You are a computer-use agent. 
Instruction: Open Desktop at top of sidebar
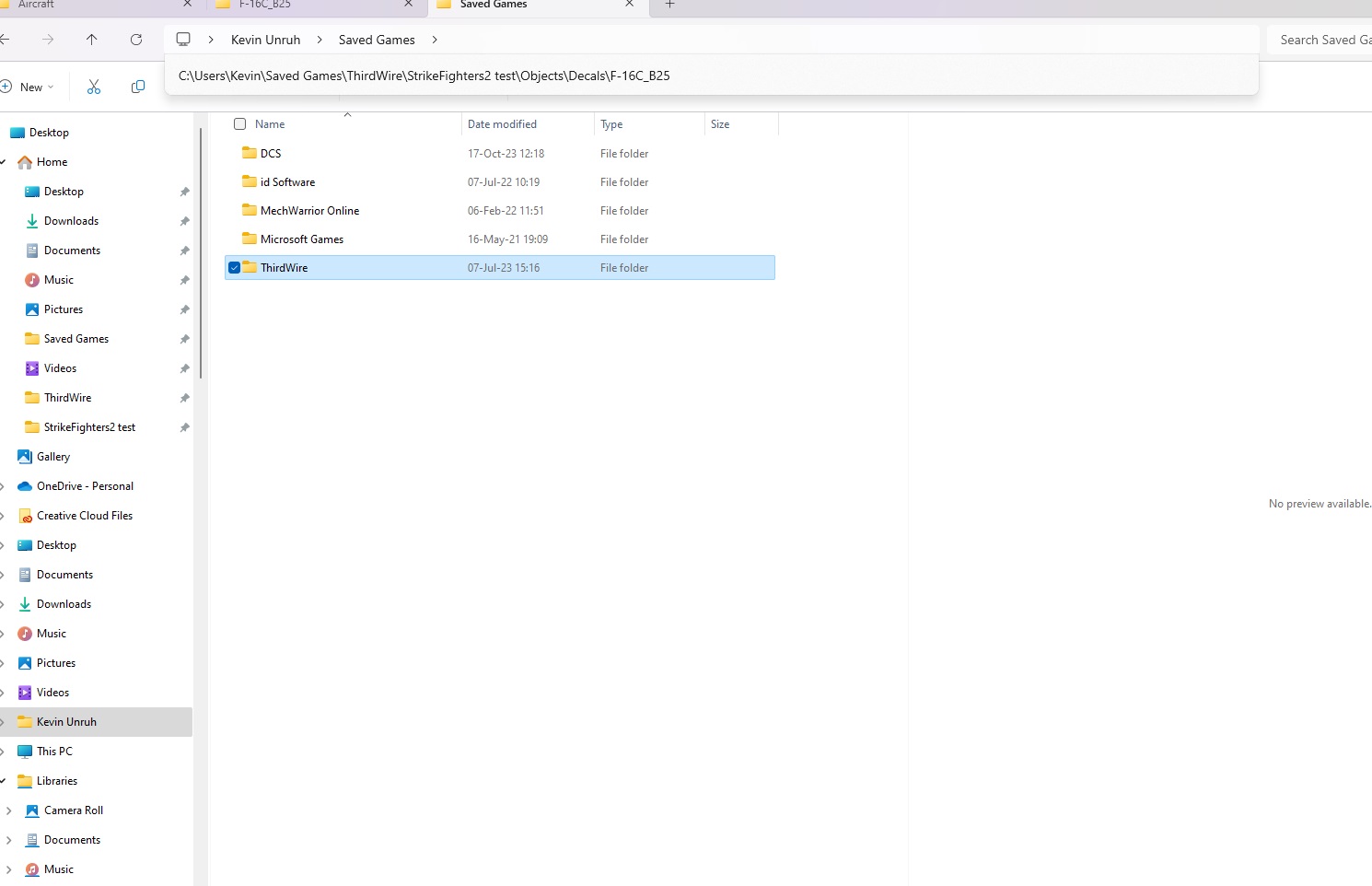(x=49, y=133)
